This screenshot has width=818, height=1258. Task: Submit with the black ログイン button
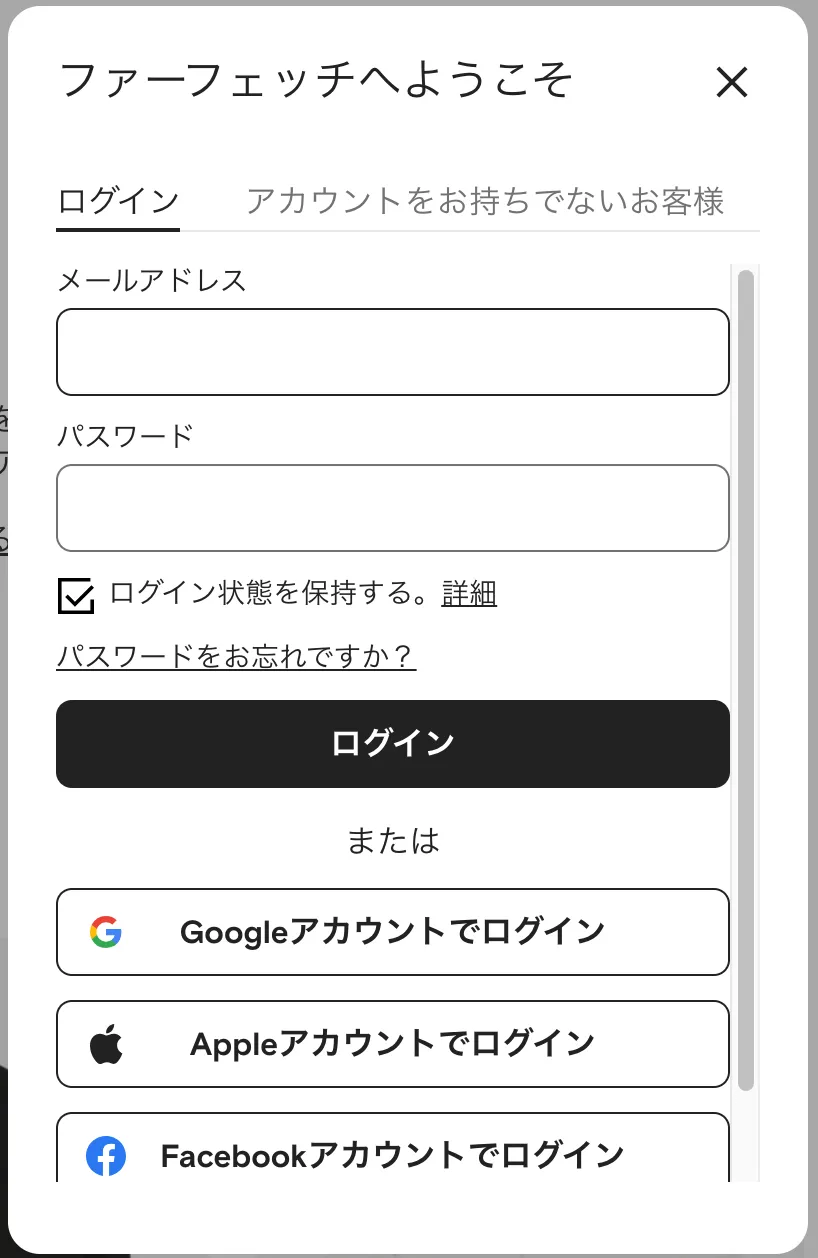pos(393,744)
